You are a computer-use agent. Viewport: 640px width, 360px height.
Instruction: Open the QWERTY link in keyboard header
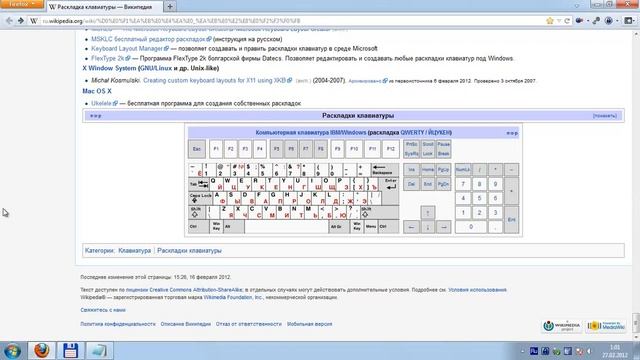pyautogui.click(x=412, y=133)
